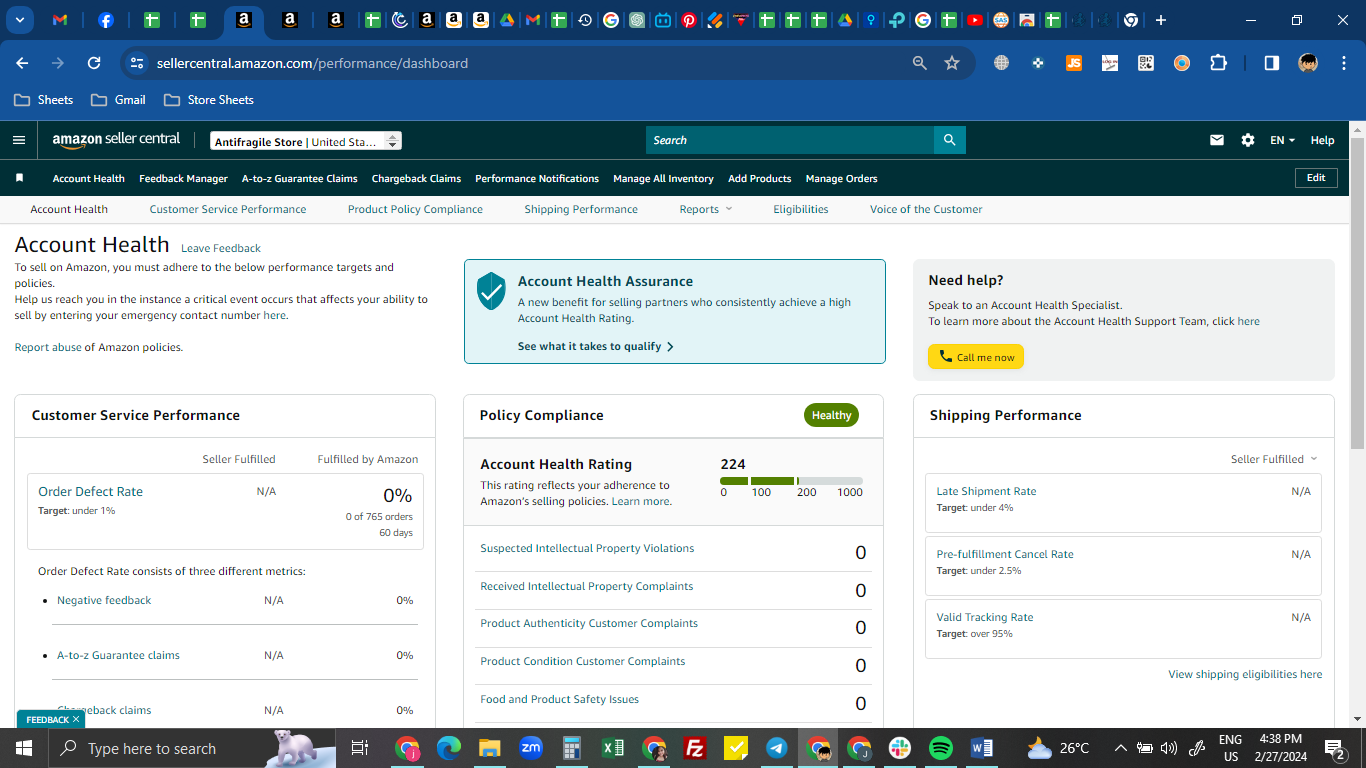The width and height of the screenshot is (1366, 768).
Task: Open the Antifragile Store marketplace selector
Action: (x=306, y=141)
